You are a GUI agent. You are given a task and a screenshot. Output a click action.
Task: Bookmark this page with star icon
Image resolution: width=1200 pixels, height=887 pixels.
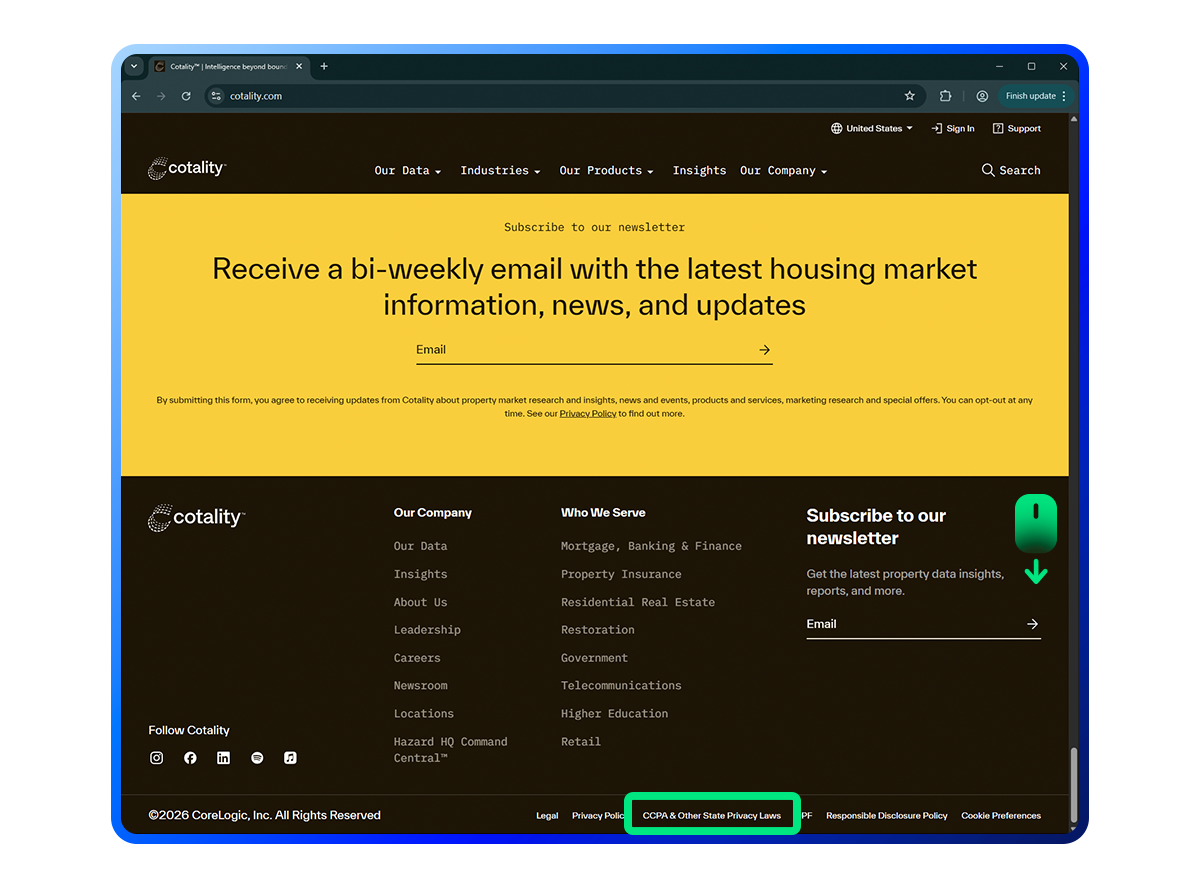tap(909, 96)
